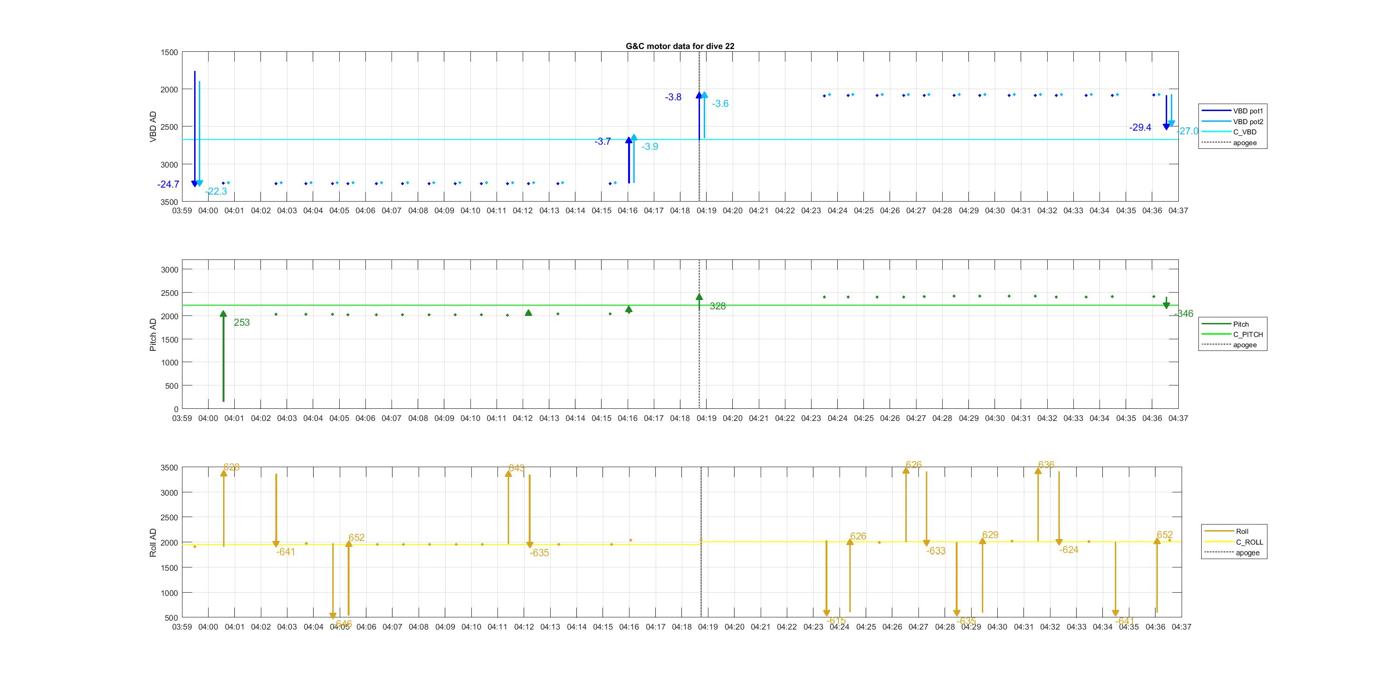Click the '328' pitch data label
Viewport: 1400px width, 693px height.
pyautogui.click(x=717, y=306)
